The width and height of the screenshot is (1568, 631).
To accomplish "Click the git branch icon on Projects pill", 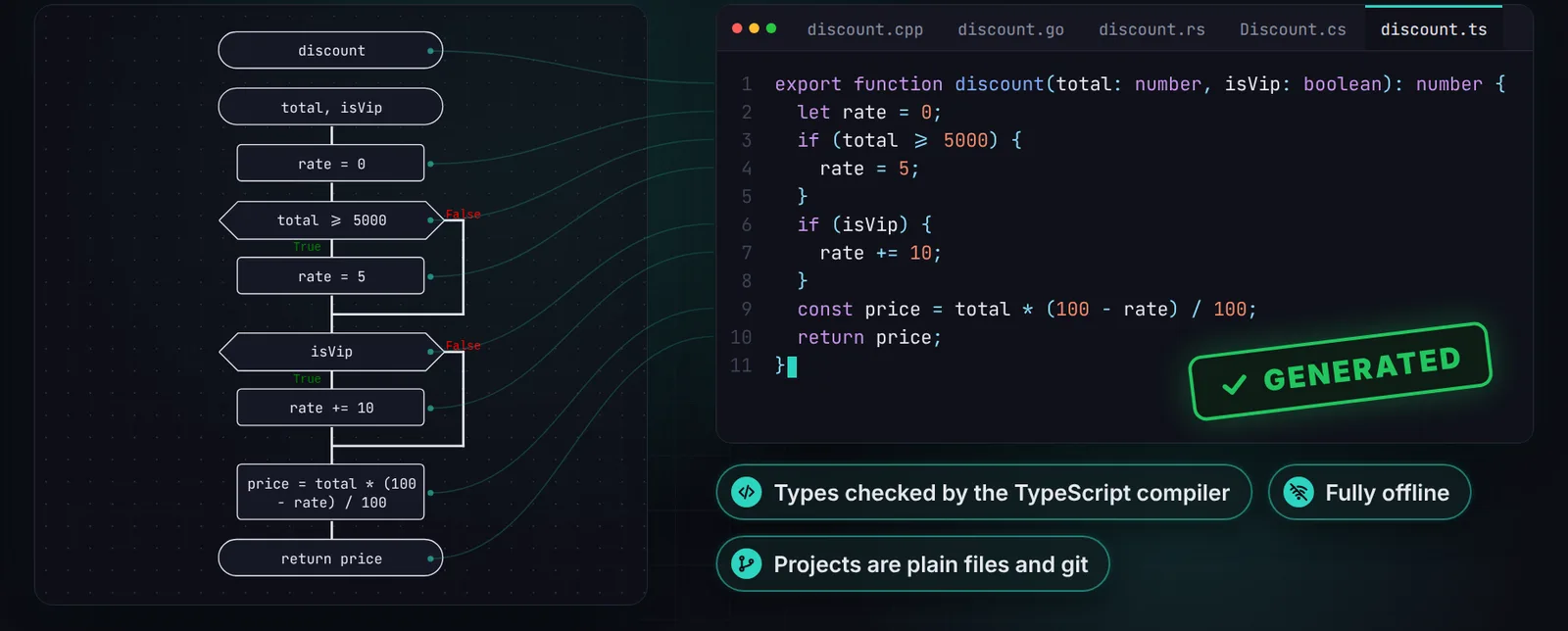I will (x=747, y=563).
